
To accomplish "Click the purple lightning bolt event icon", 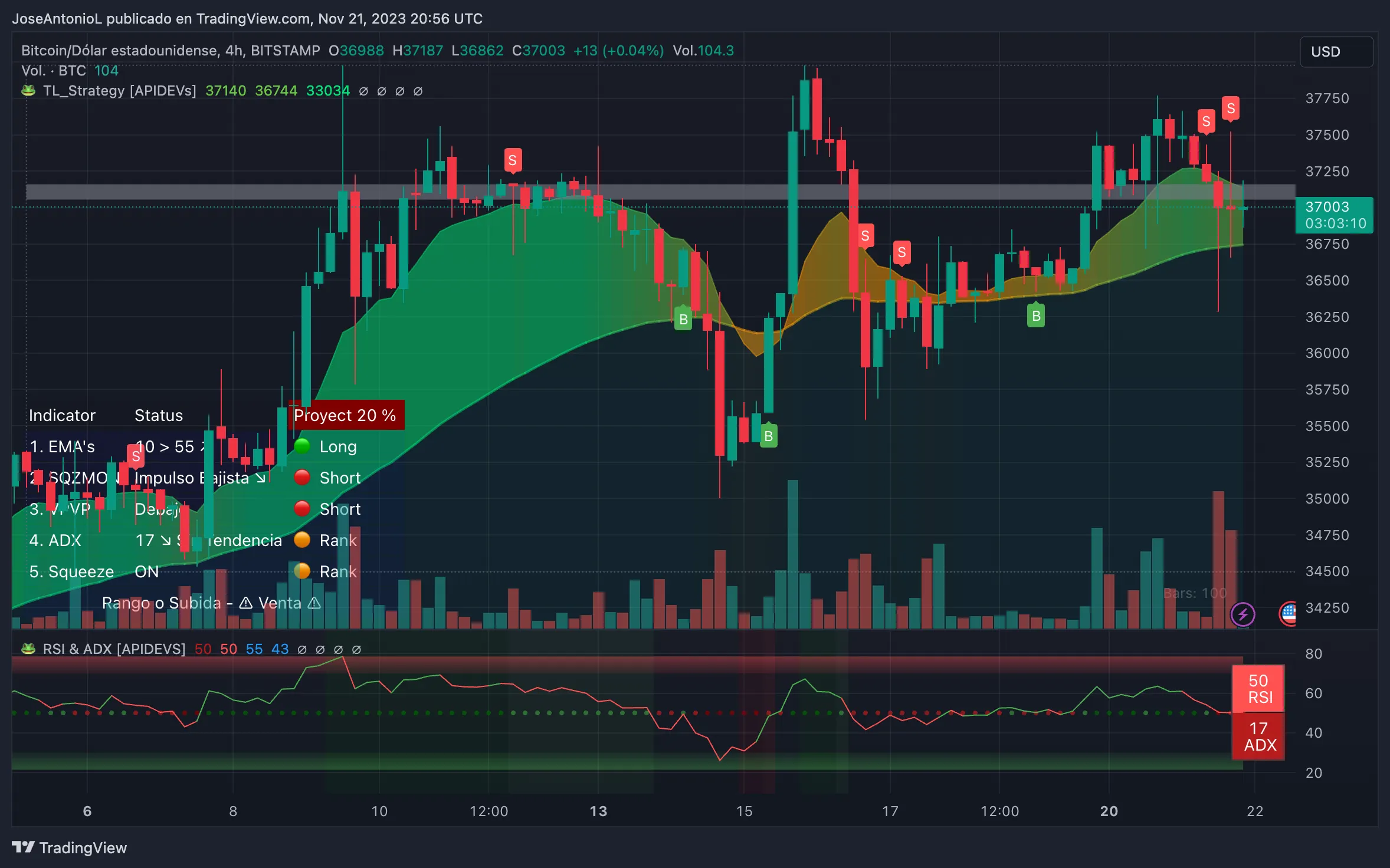I will pos(1243,614).
